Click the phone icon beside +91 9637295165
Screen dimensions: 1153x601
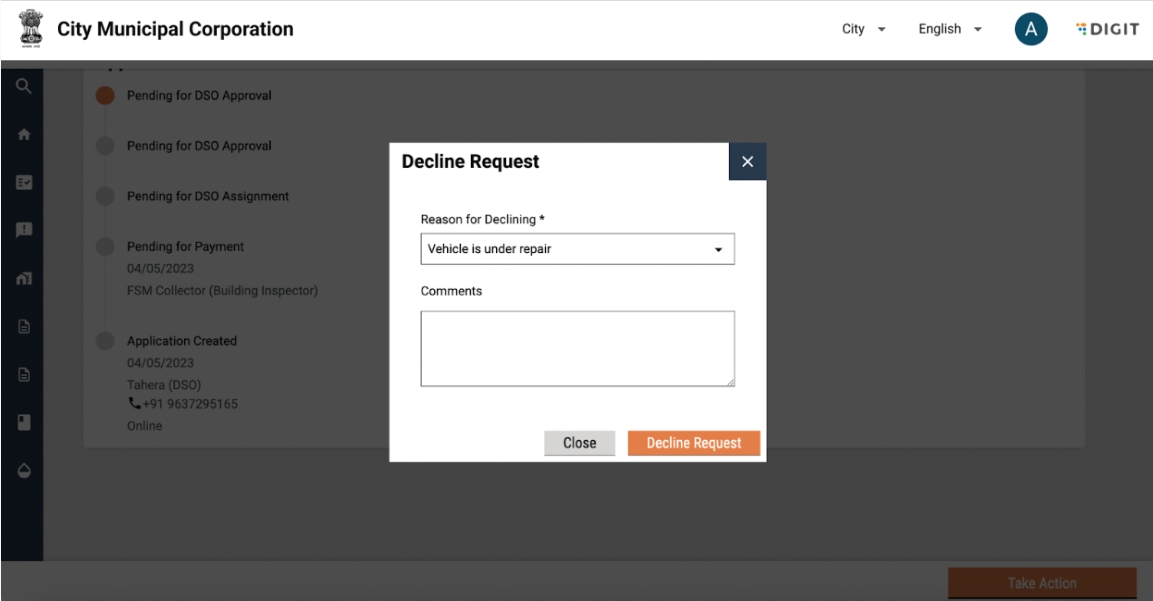pyautogui.click(x=133, y=404)
